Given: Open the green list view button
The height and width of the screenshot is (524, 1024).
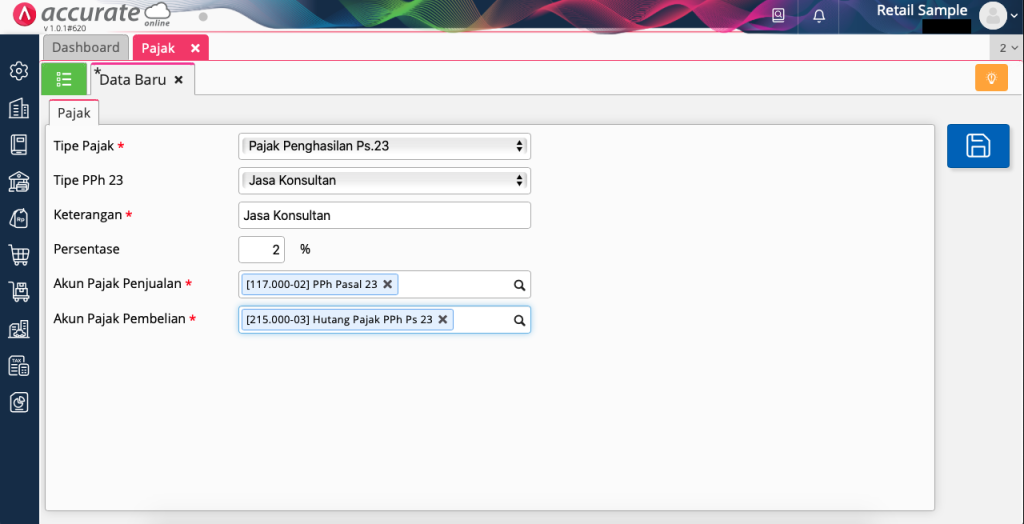Looking at the screenshot, I should coord(64,79).
